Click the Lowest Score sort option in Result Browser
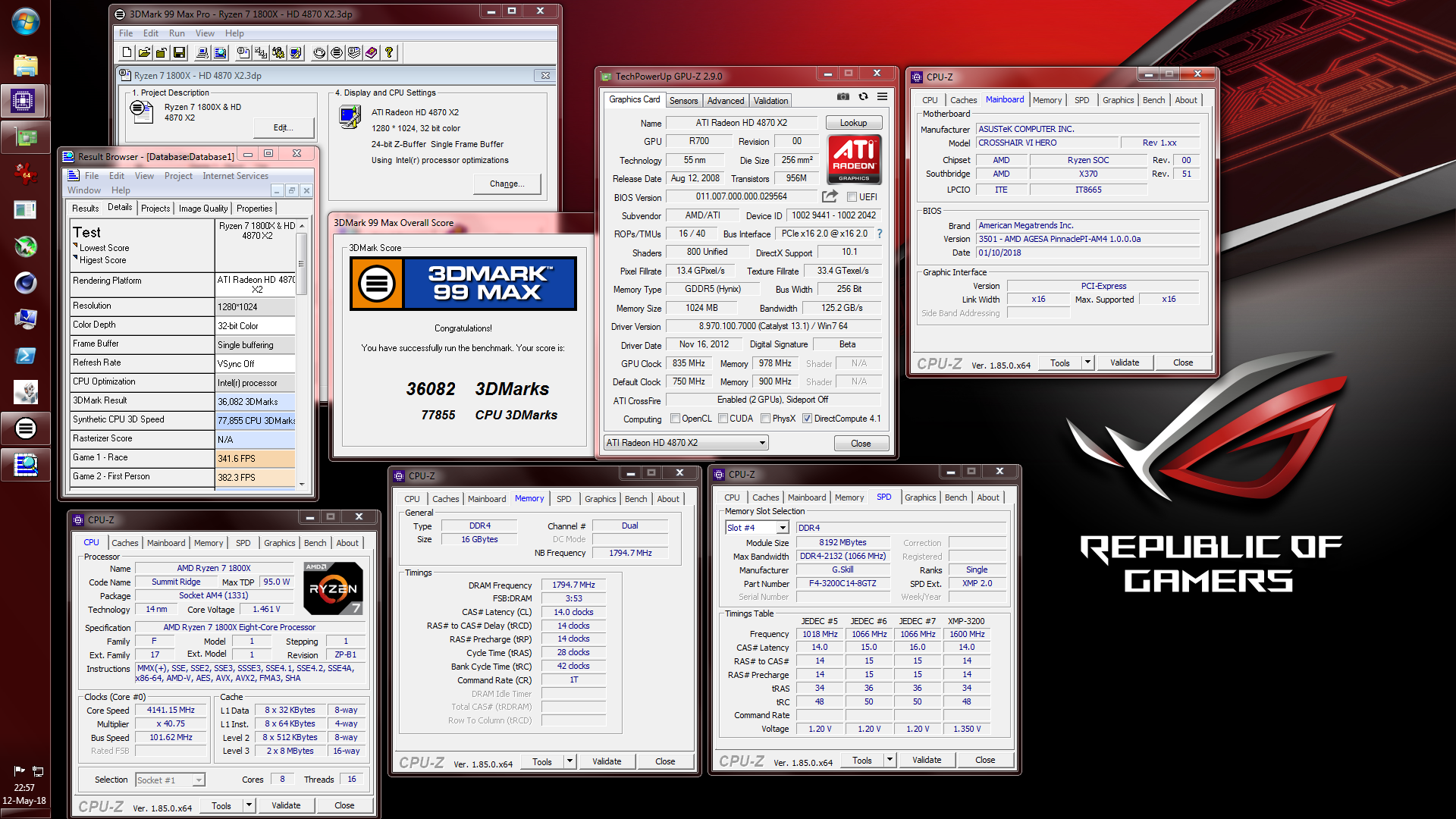The width and height of the screenshot is (1456, 819). coord(104,248)
